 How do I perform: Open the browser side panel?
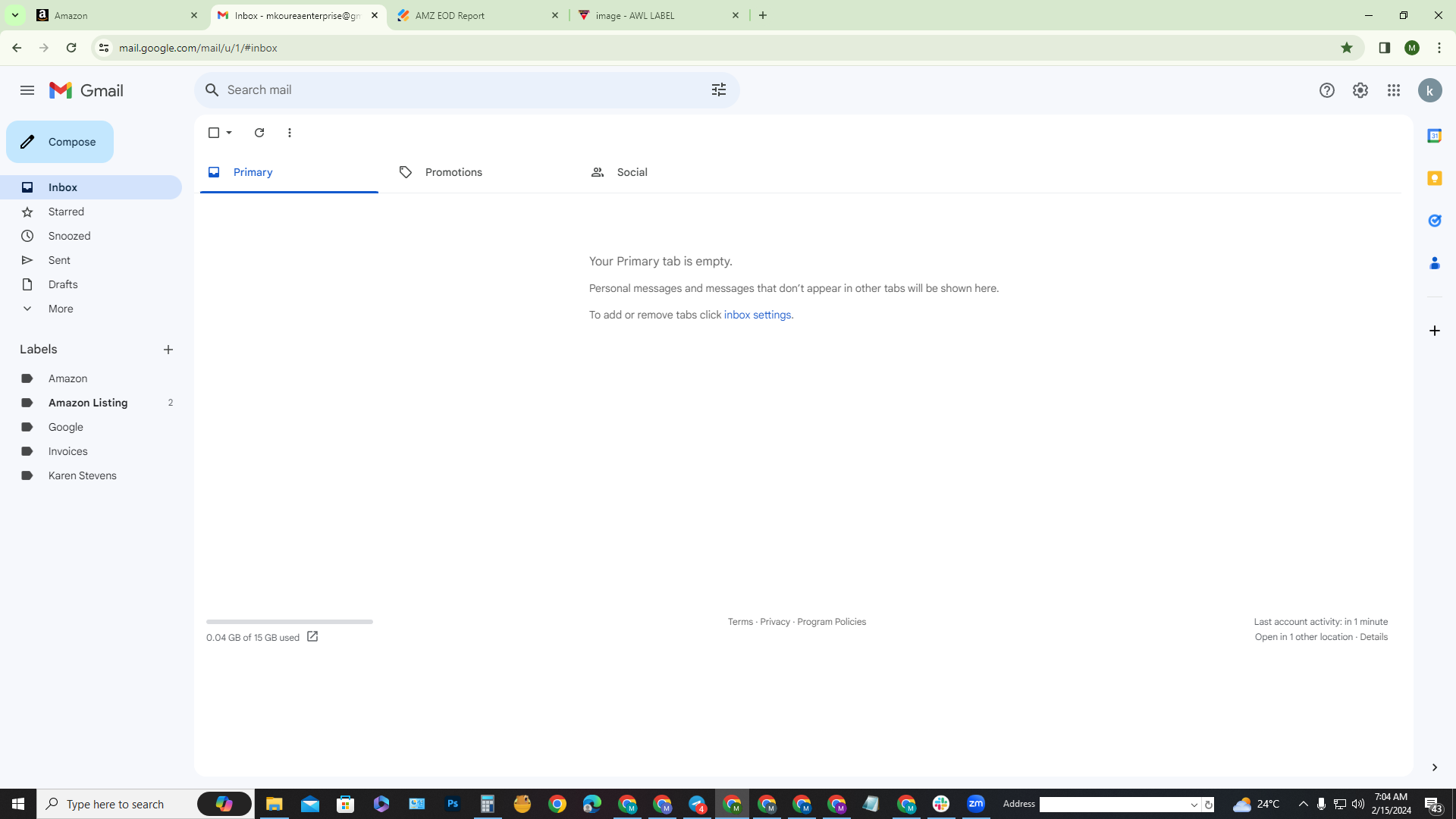(x=1385, y=48)
